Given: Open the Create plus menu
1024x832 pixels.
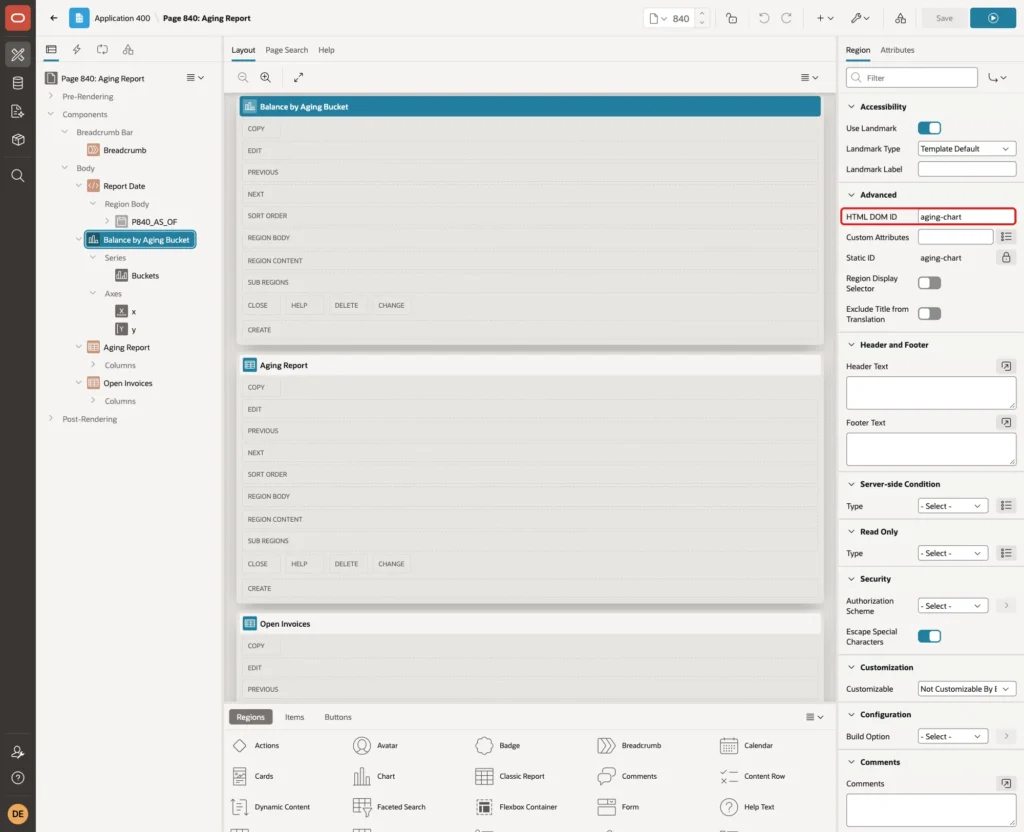Looking at the screenshot, I should click(825, 18).
